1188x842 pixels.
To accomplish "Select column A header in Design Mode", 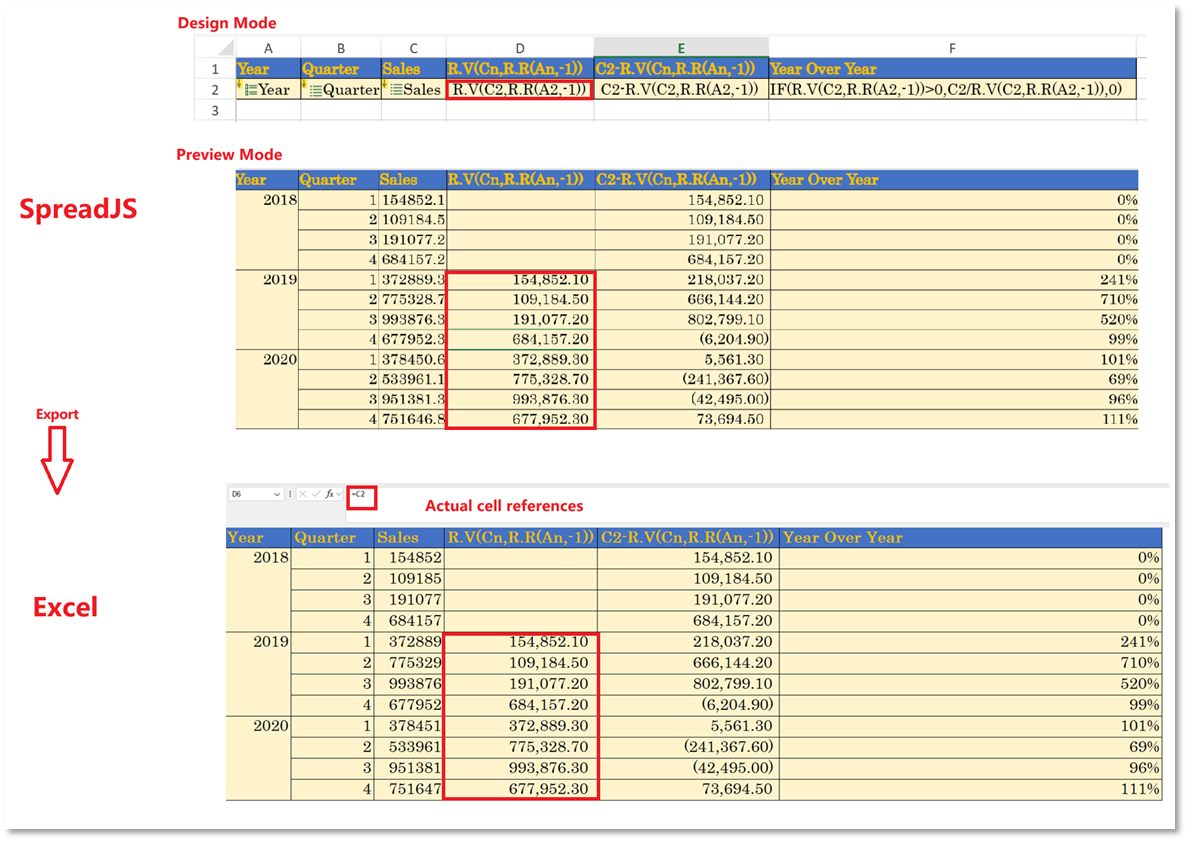I will tap(268, 49).
